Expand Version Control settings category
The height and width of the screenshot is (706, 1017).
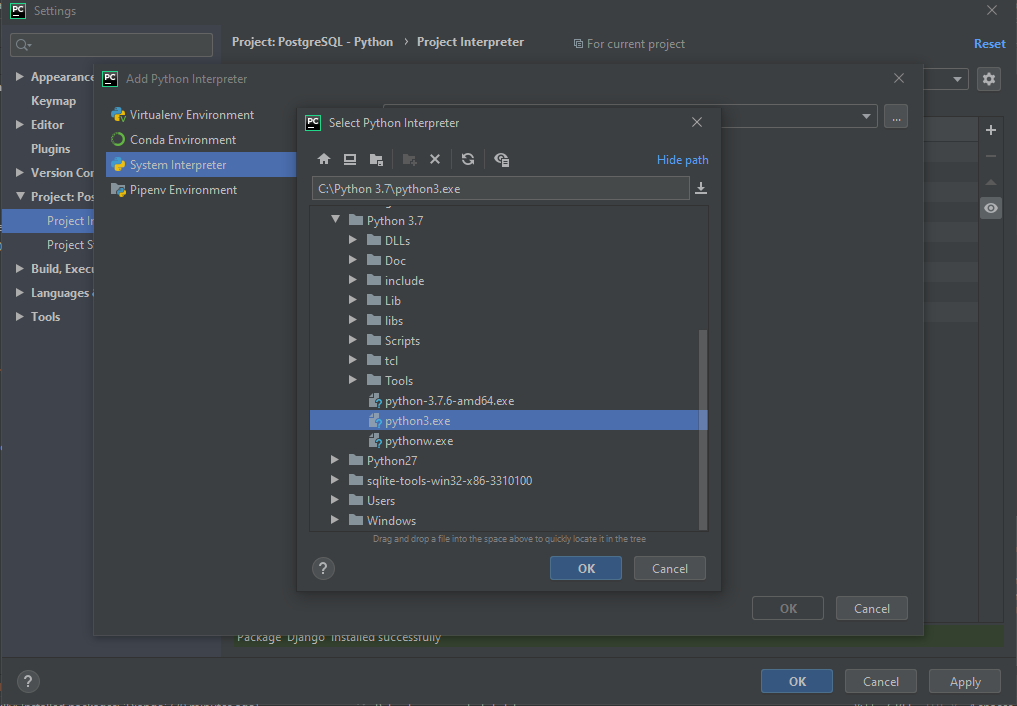pos(19,172)
